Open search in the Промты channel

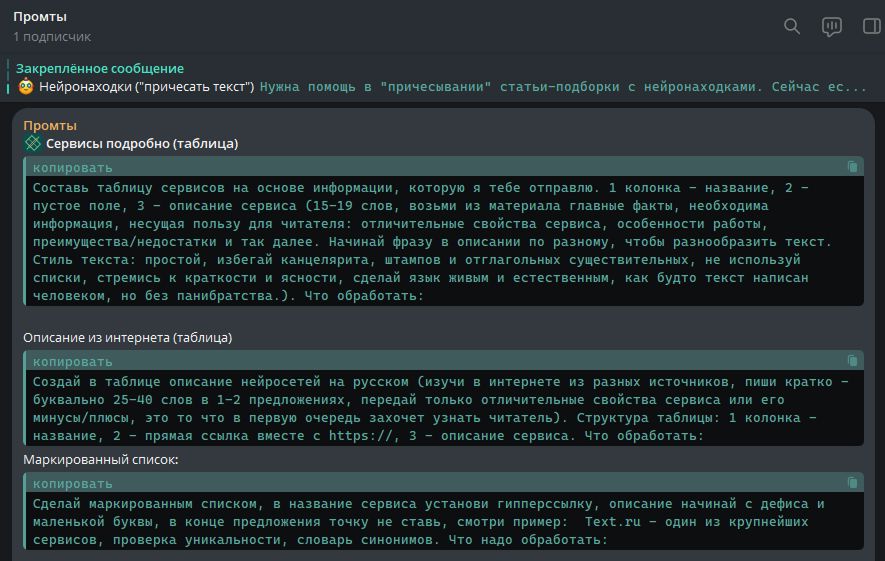[792, 27]
